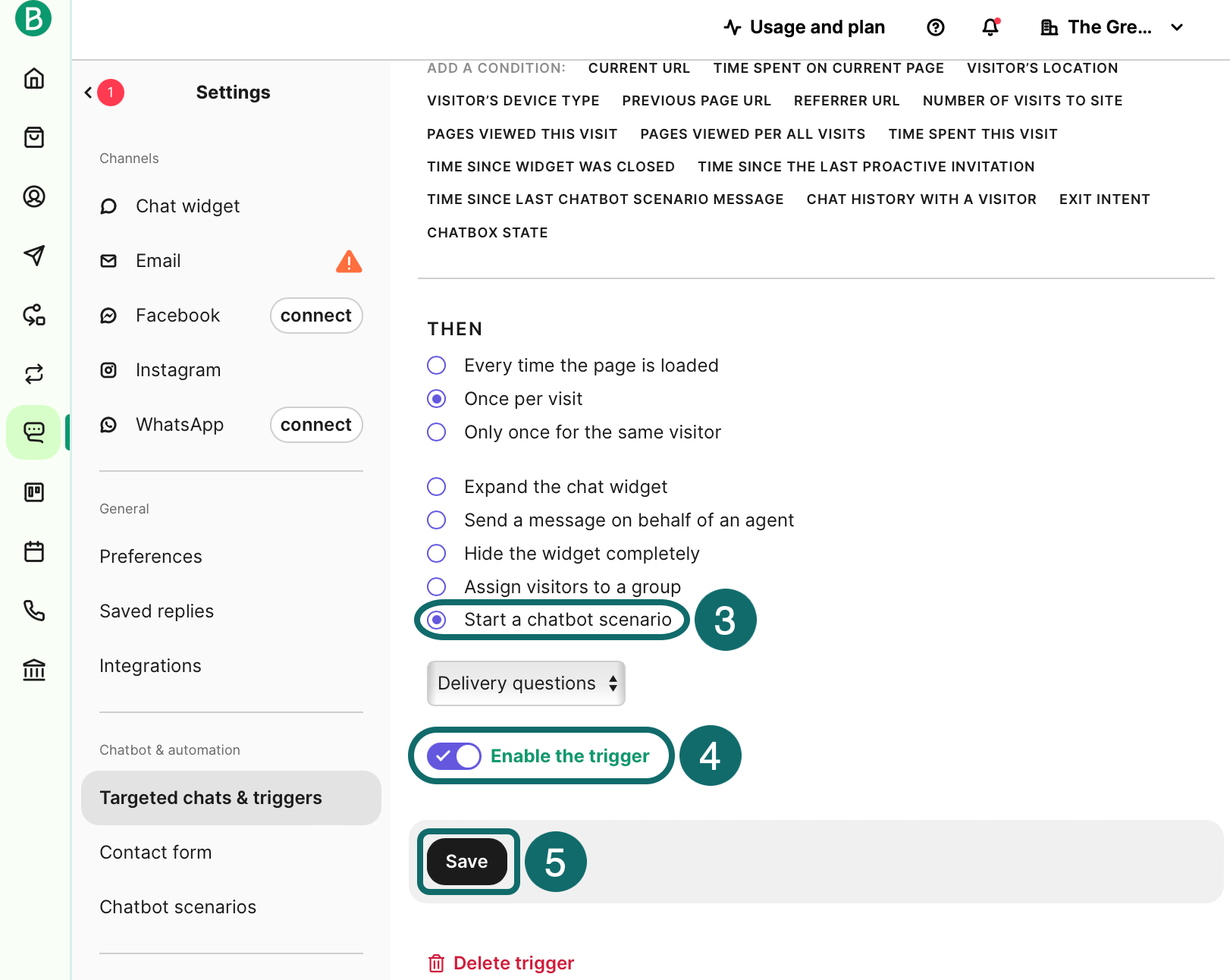This screenshot has height=980, width=1230.
Task: Open the Delivery questions scenario dropdown
Action: (x=526, y=683)
